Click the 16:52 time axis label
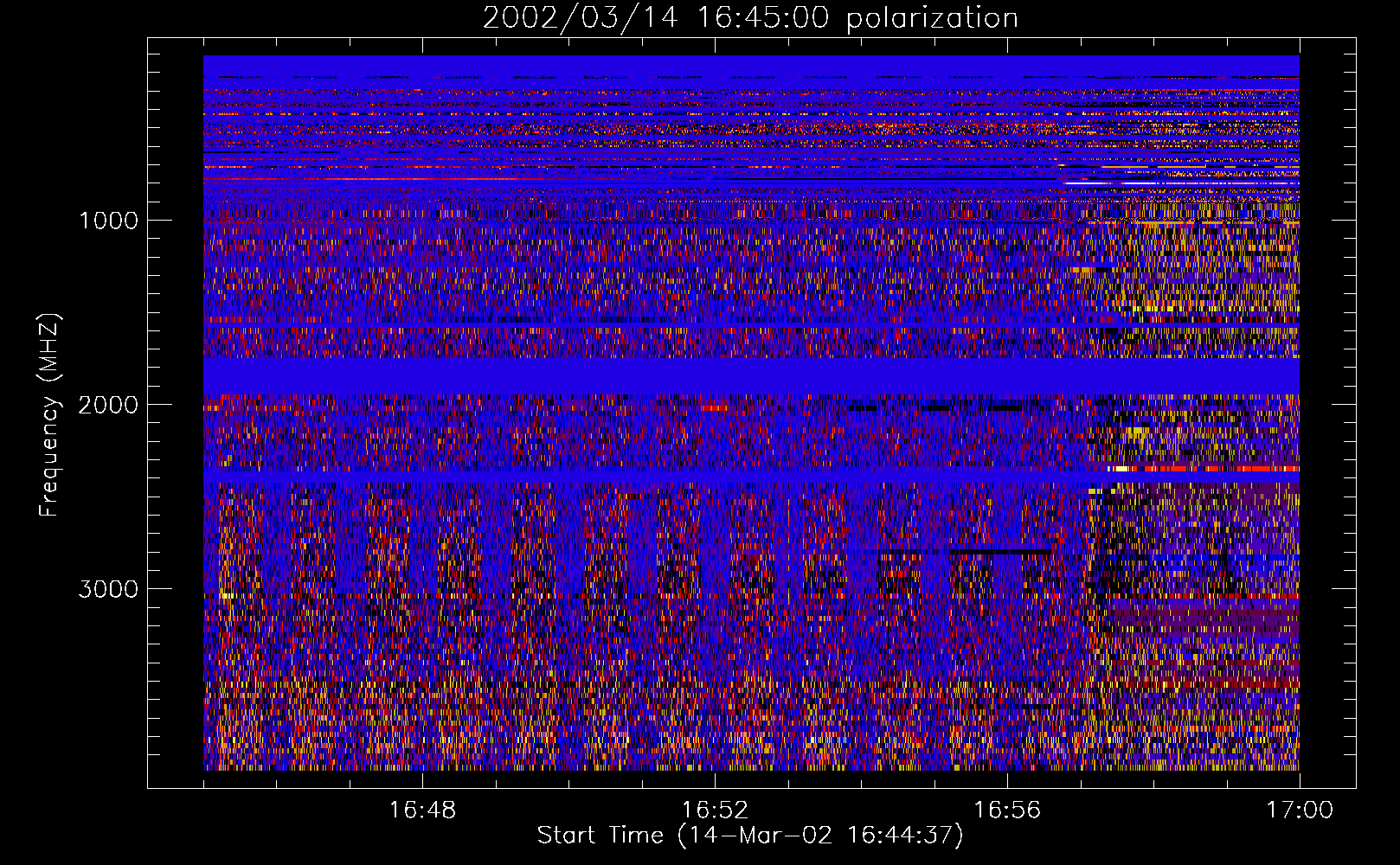The image size is (1400, 865). 715,811
